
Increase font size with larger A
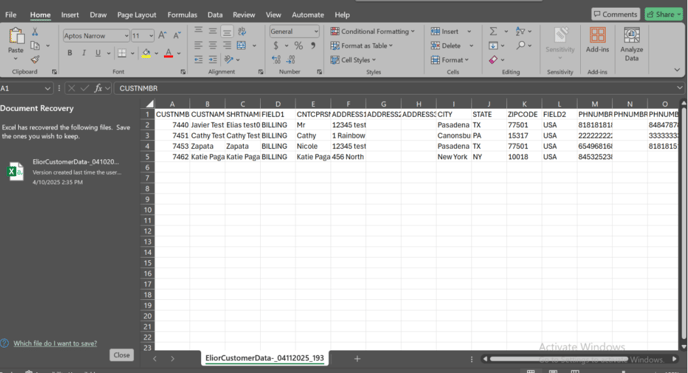162,36
